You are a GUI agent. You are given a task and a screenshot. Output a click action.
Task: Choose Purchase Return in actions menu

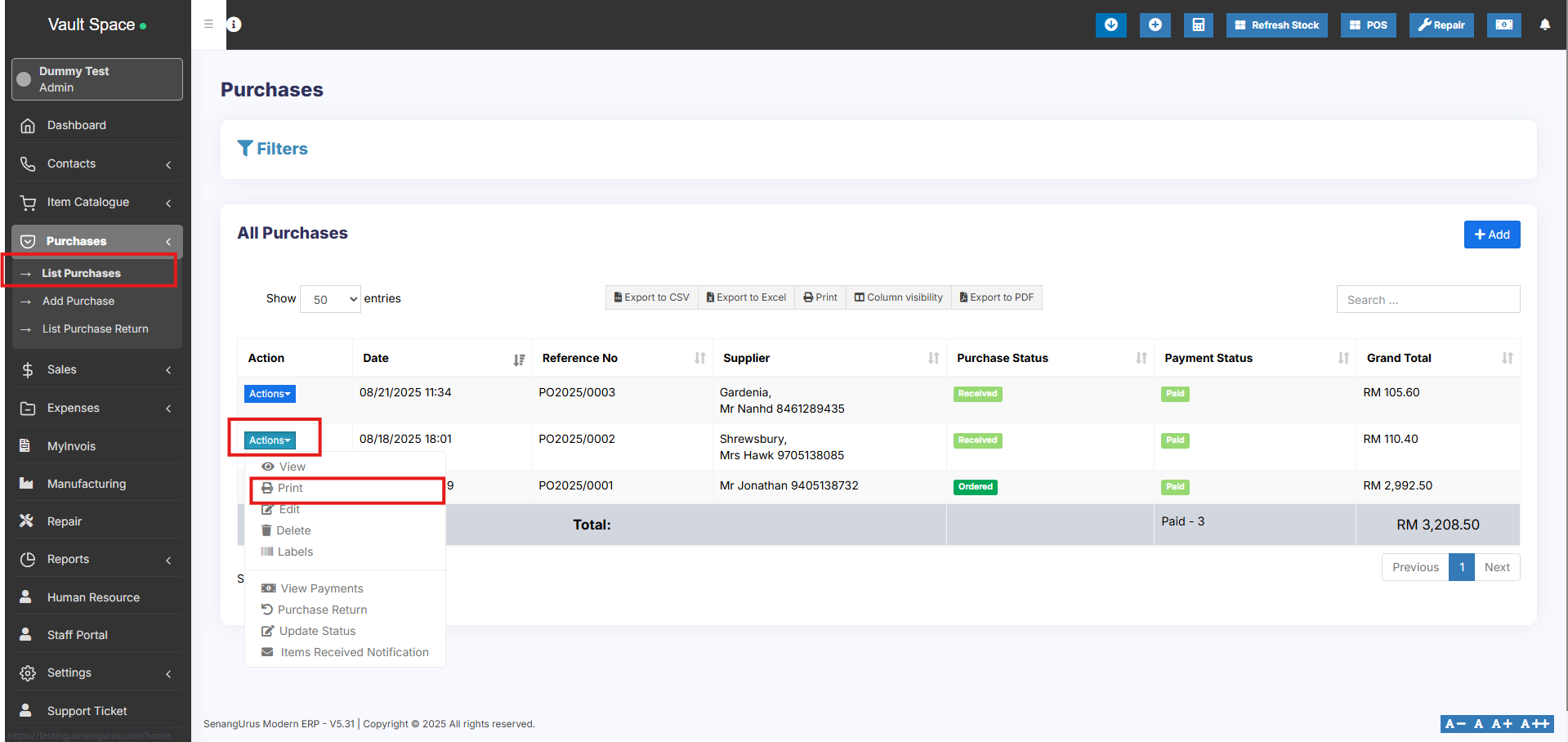point(322,610)
